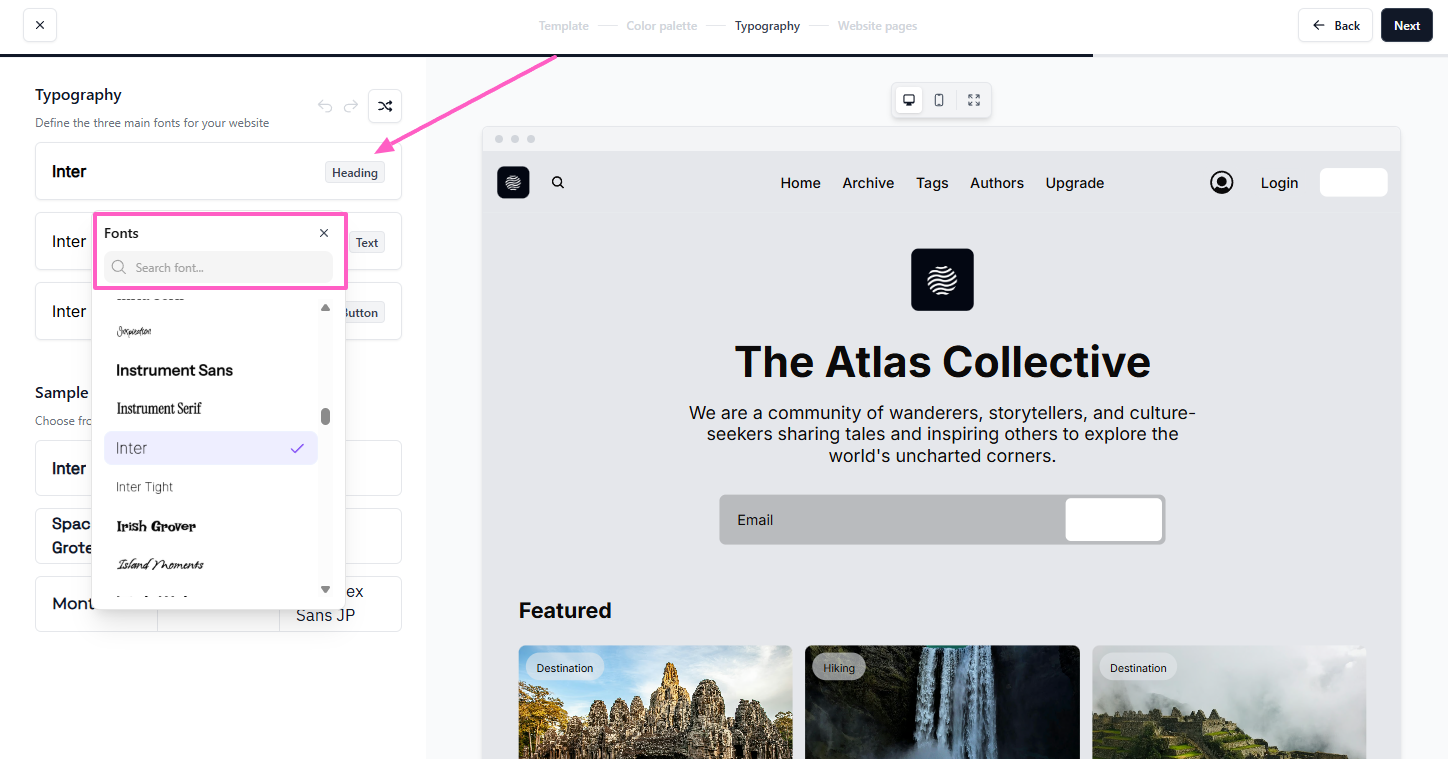Switch to mobile preview mode

[939, 100]
